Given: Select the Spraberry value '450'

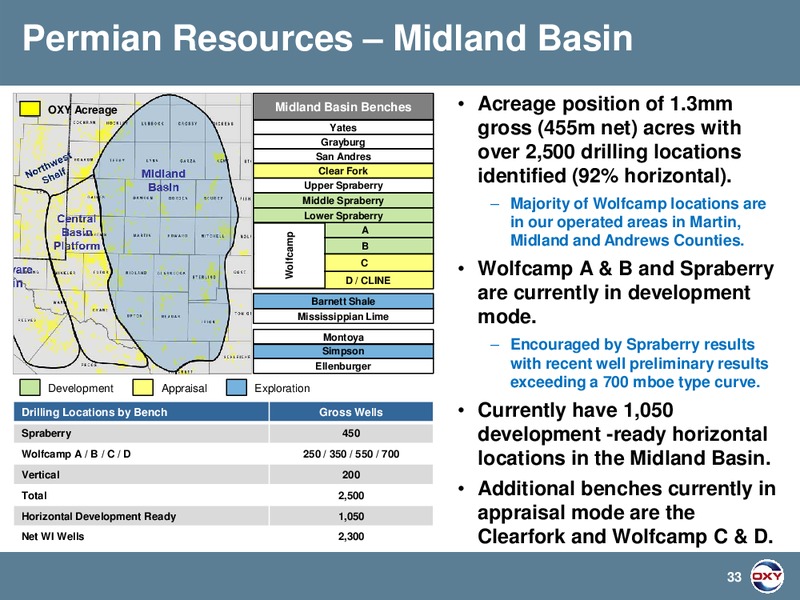Looking at the screenshot, I should coord(351,433).
